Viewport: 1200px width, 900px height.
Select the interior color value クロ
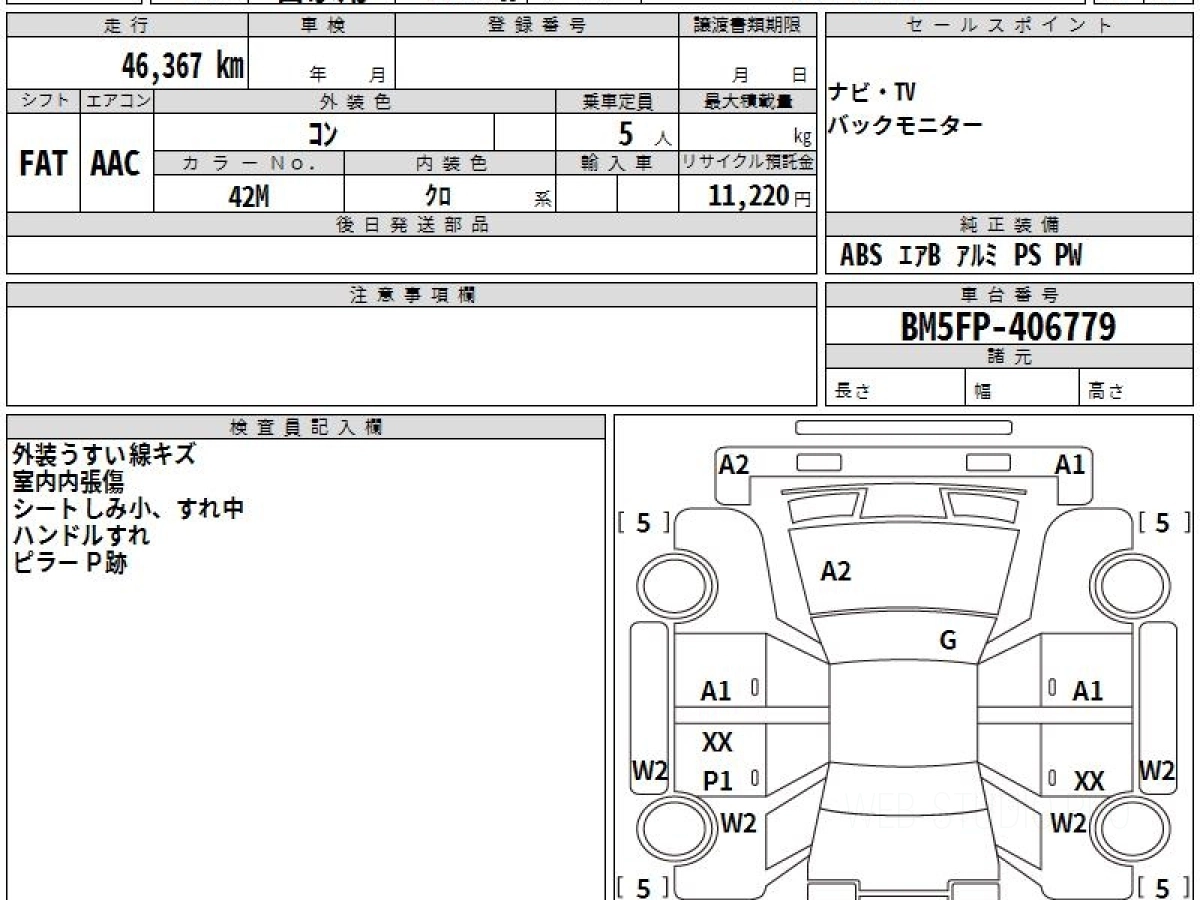[438, 196]
